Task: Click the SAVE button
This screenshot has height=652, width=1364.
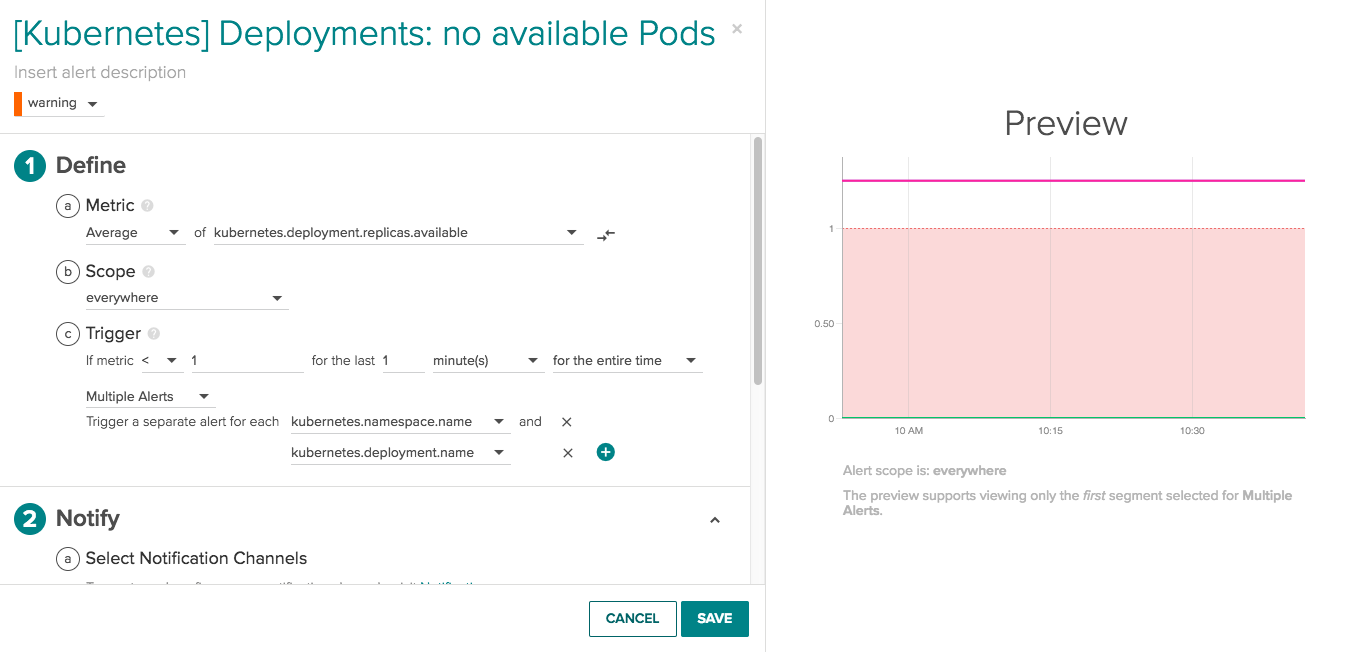Action: coord(714,618)
